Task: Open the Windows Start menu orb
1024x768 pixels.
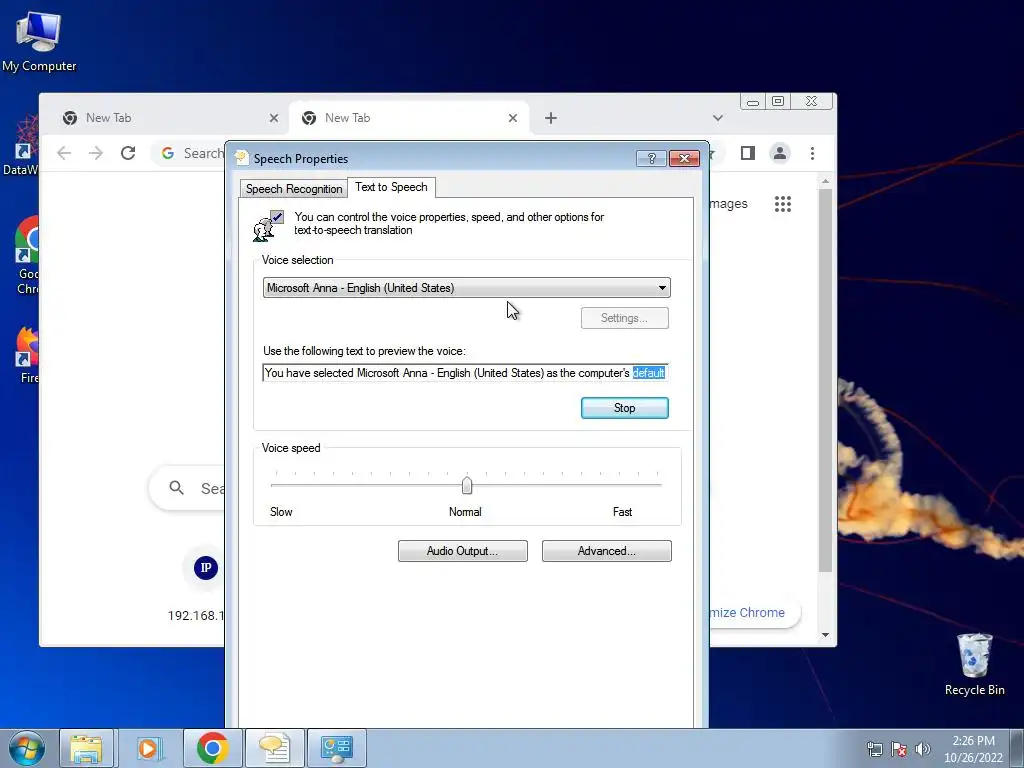Action: 26,748
